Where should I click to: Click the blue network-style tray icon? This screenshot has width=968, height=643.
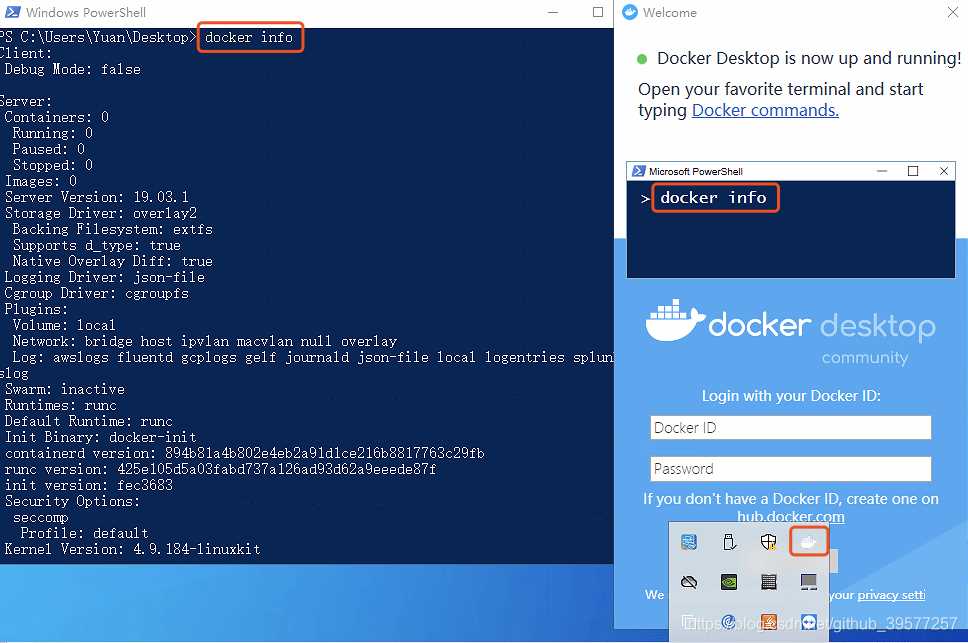click(689, 542)
